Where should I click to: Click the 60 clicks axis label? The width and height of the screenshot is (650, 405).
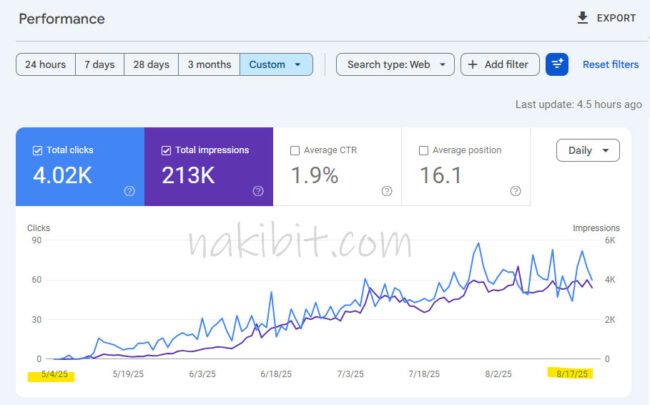[36, 280]
